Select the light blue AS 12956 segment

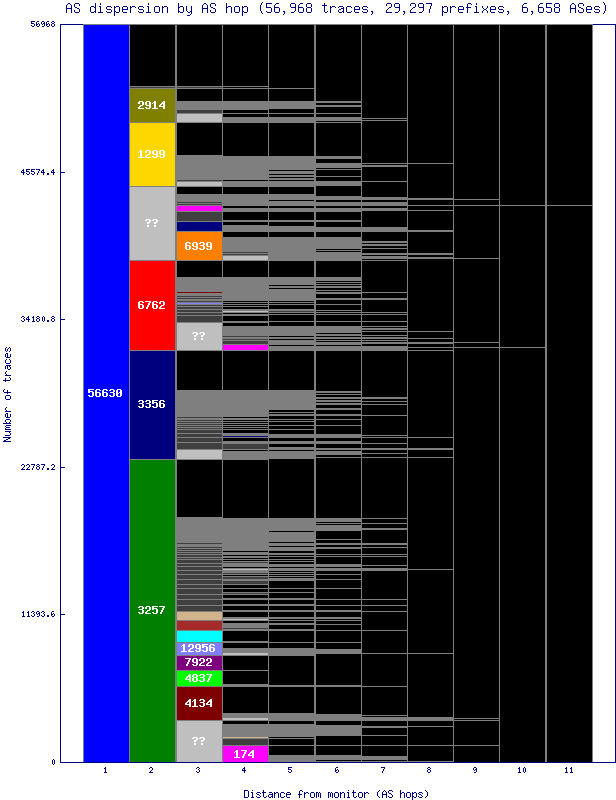[x=199, y=648]
